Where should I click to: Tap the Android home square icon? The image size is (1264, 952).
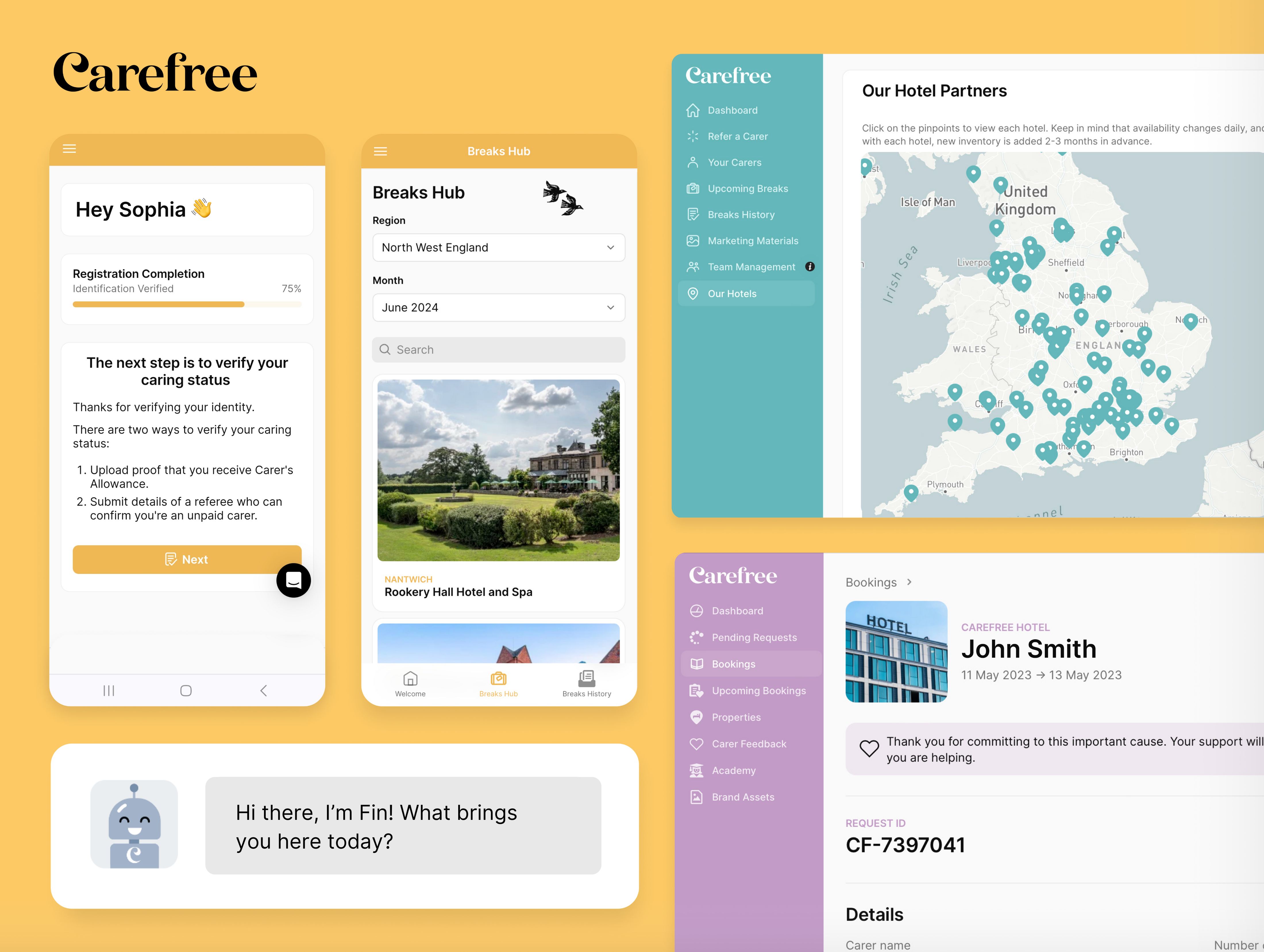point(186,691)
